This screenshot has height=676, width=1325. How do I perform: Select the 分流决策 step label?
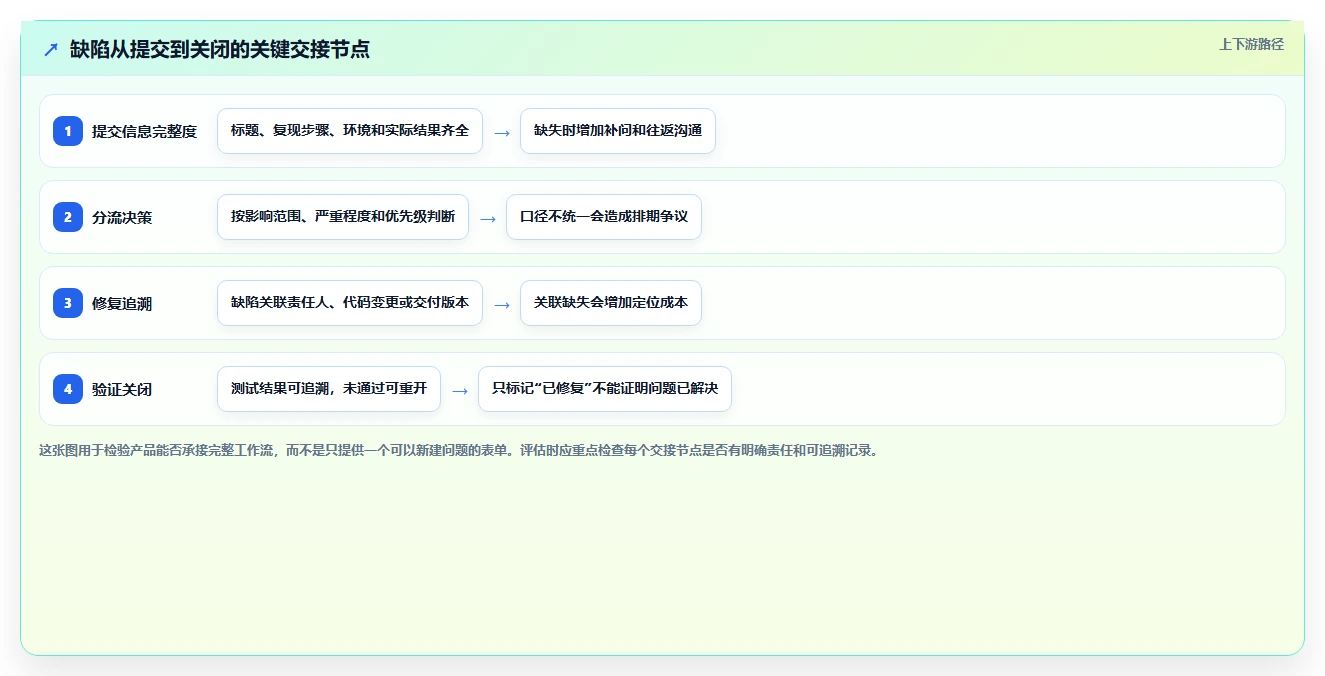(122, 217)
